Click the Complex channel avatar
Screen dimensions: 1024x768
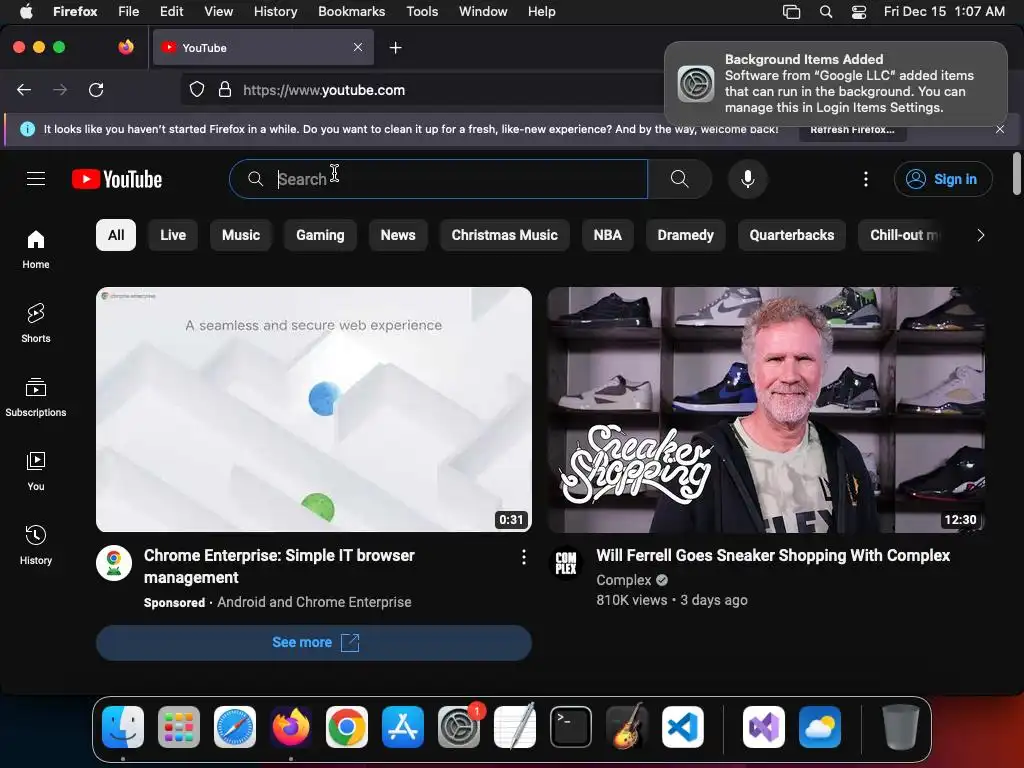tap(566, 562)
